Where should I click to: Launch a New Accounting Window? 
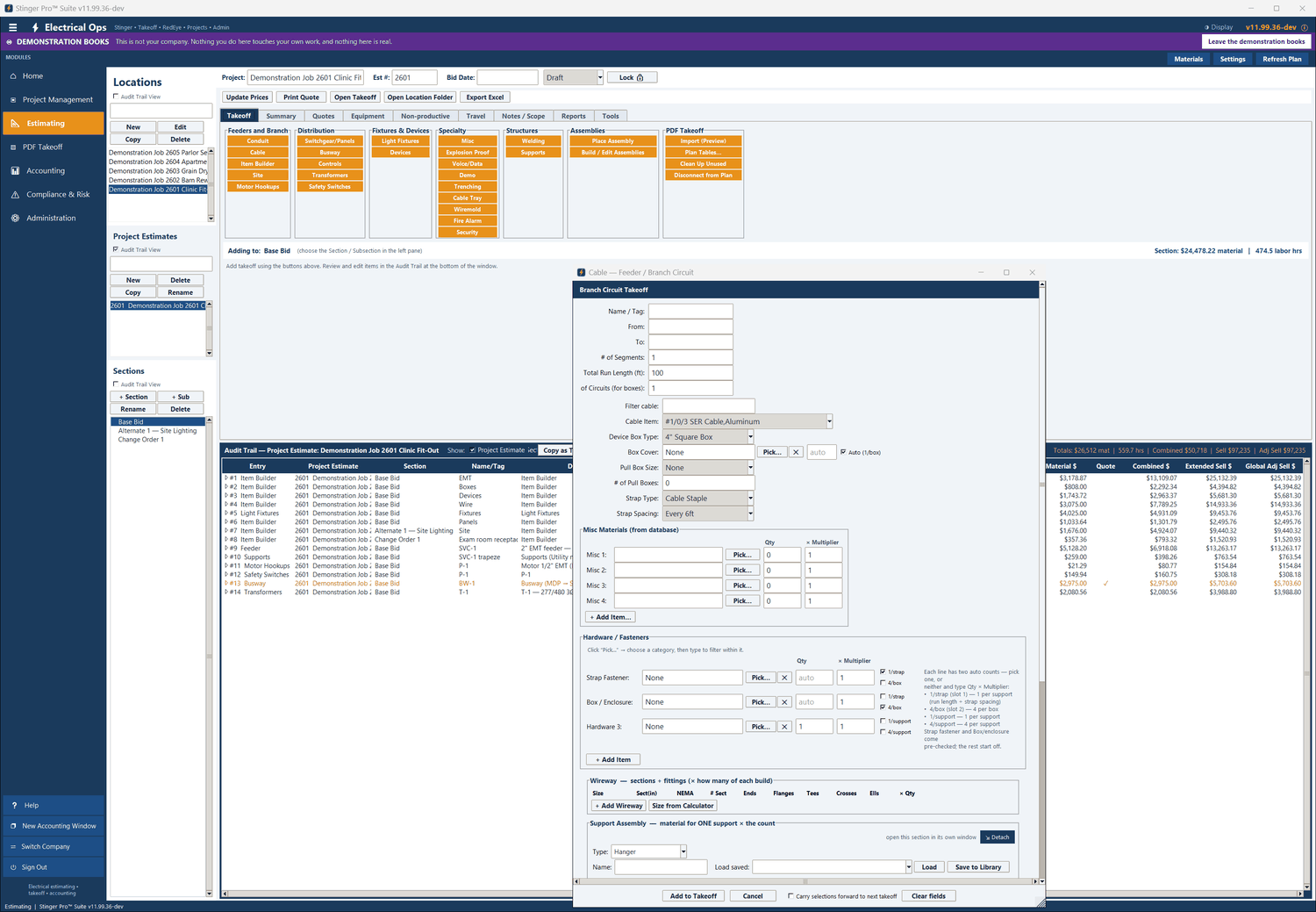pos(53,826)
